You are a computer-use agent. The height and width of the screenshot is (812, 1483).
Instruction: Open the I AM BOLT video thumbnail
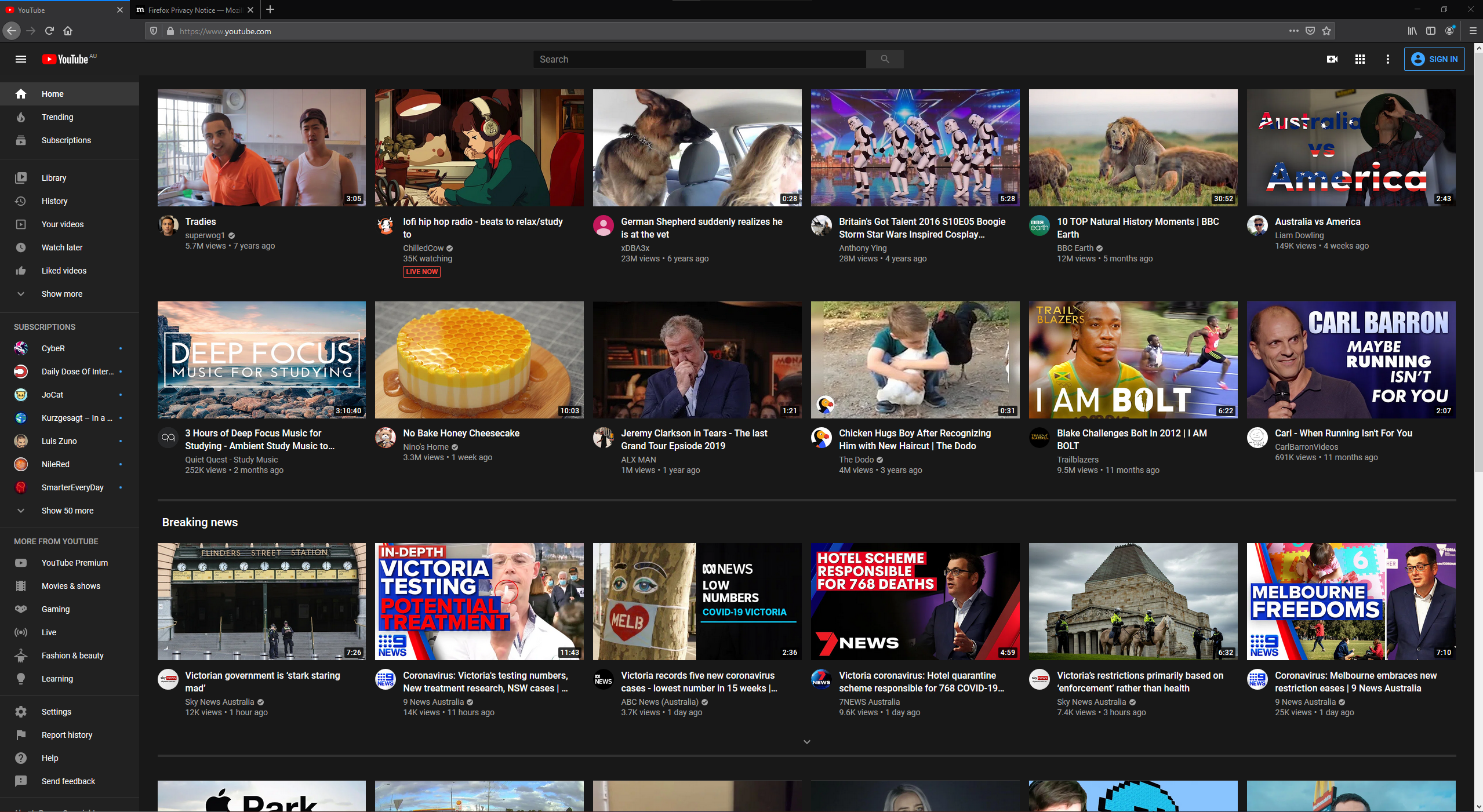[1133, 359]
